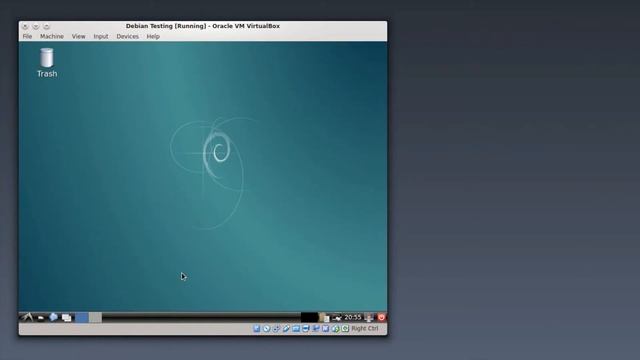
Task: Click the Right Ctrl host key label
Action: [x=364, y=328]
